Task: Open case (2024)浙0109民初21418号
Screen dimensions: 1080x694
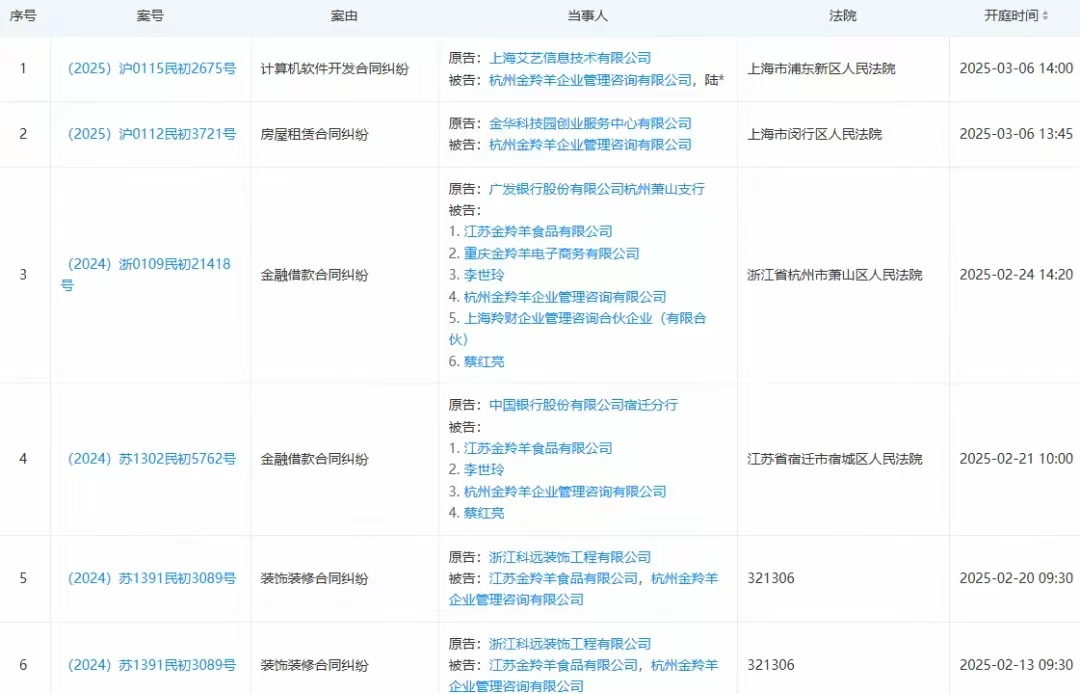Action: [148, 265]
